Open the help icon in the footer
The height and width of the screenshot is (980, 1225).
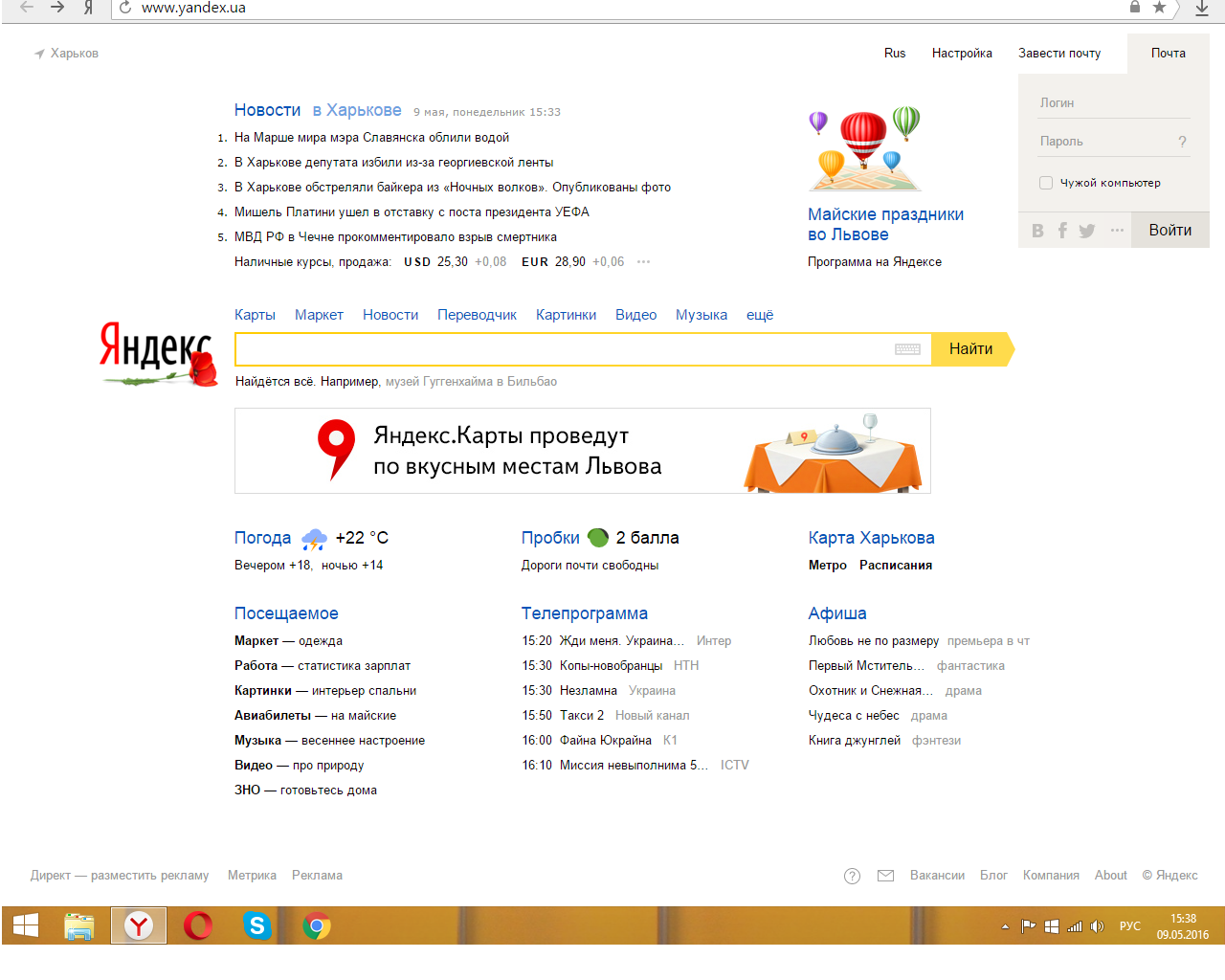click(x=853, y=876)
